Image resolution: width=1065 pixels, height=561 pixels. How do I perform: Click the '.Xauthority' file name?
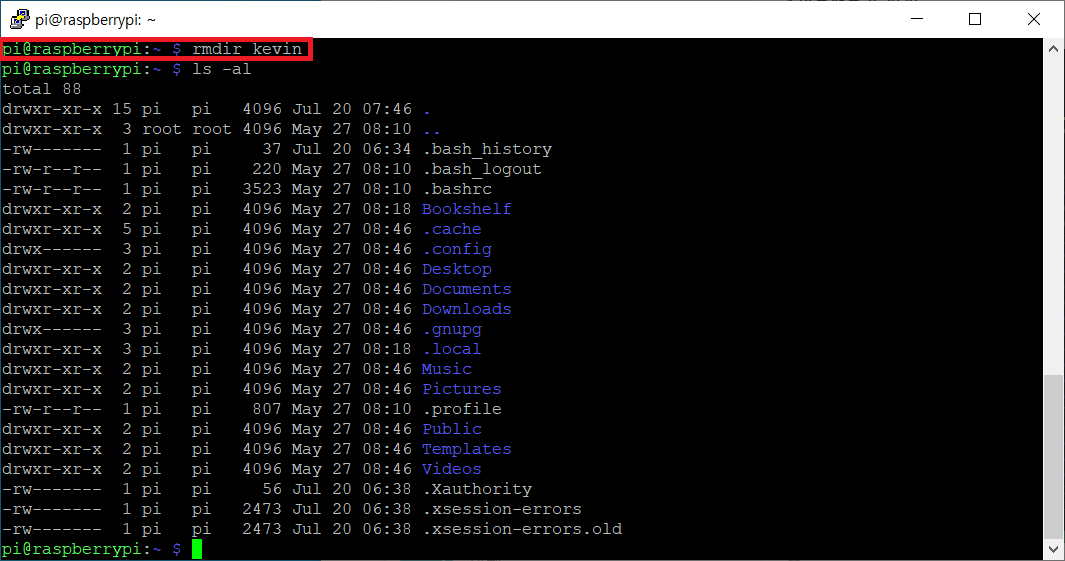(477, 489)
